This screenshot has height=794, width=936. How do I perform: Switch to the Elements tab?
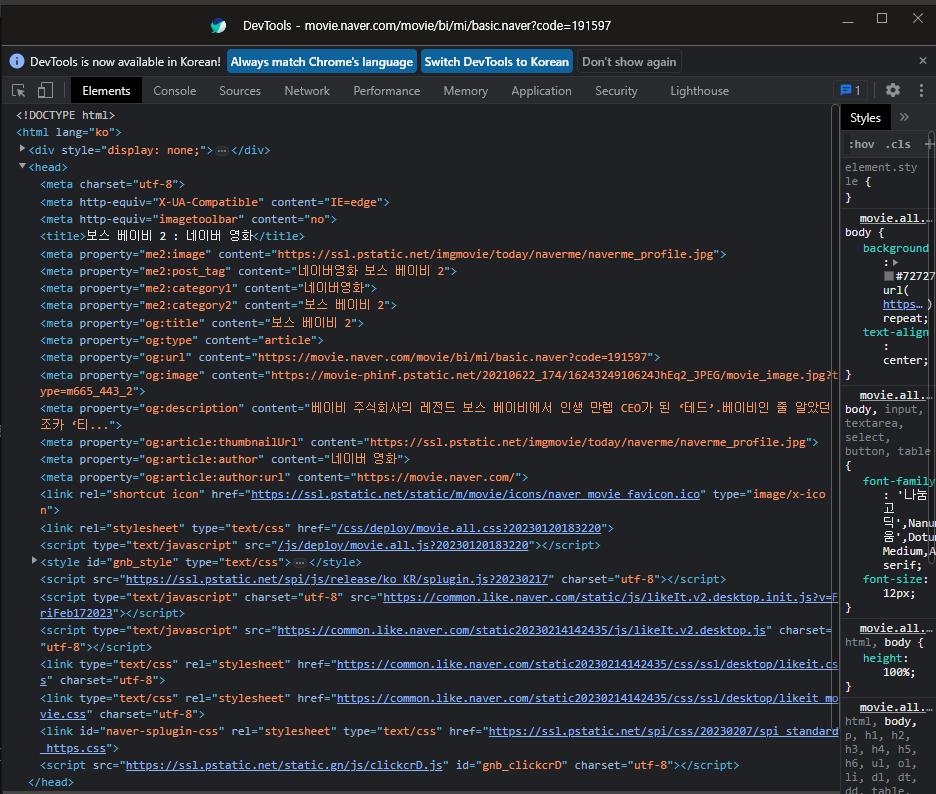point(106,91)
